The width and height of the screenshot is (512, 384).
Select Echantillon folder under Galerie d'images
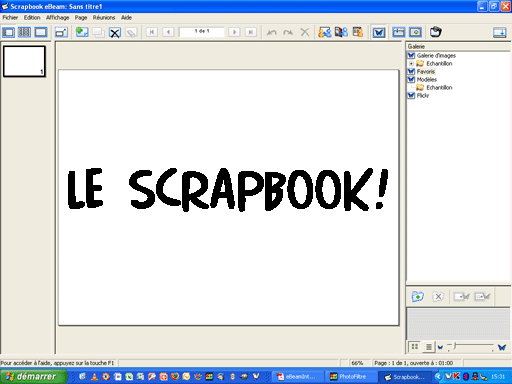(x=439, y=63)
